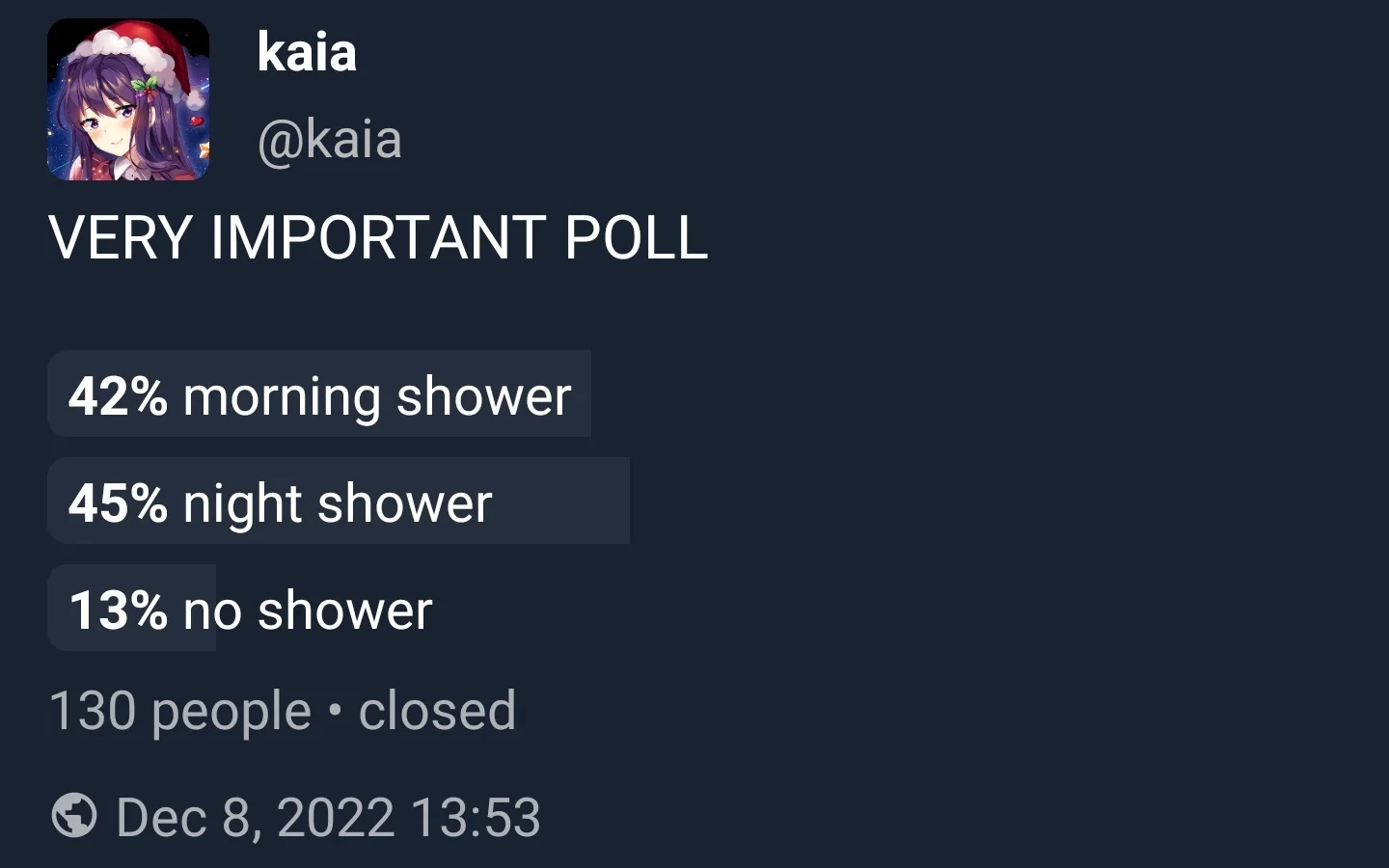Click the public visibility globe icon
The height and width of the screenshot is (868, 1389).
click(73, 816)
